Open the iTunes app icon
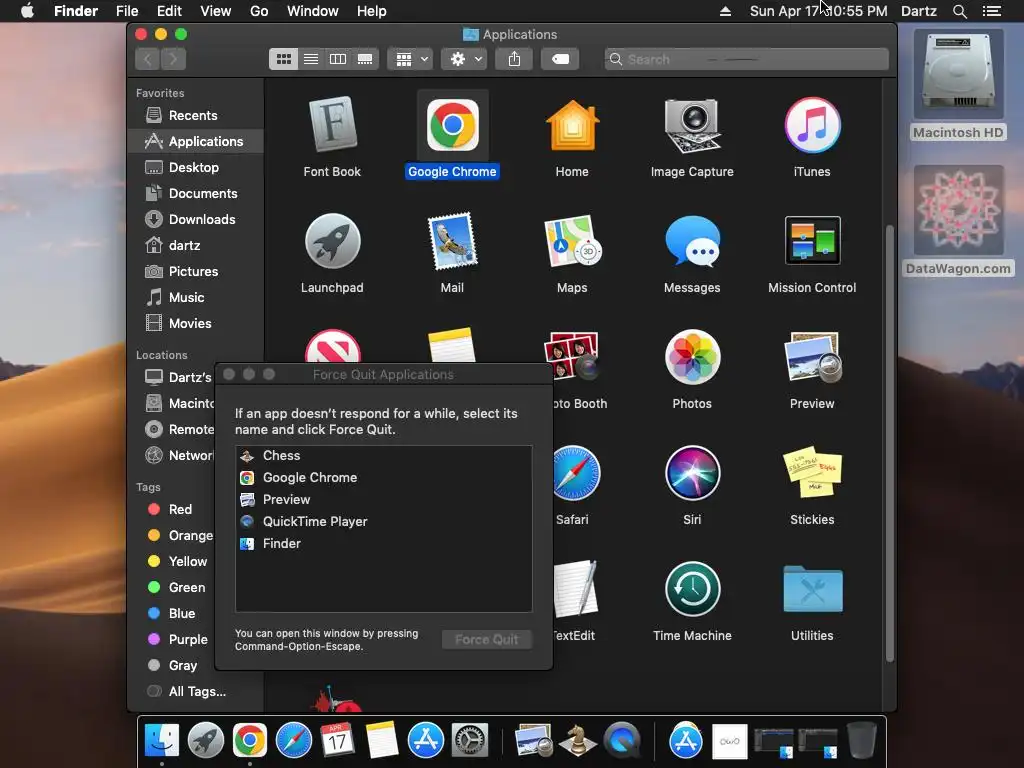 point(812,125)
